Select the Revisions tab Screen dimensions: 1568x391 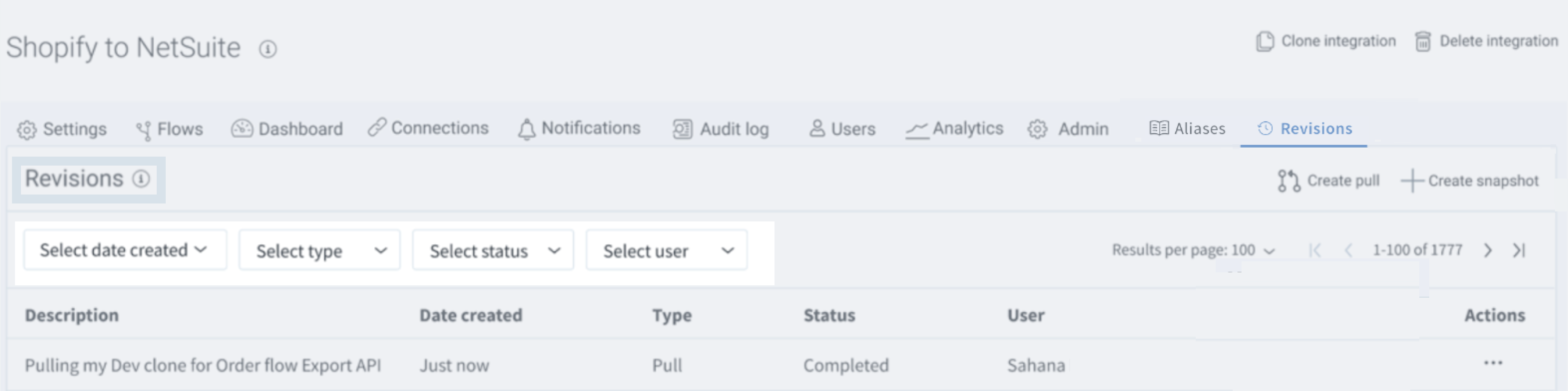(1305, 129)
